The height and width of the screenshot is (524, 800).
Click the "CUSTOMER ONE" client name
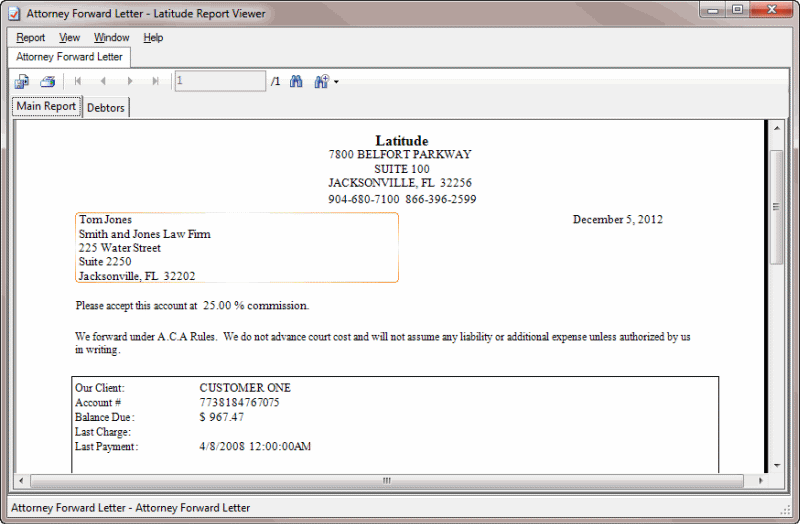pyautogui.click(x=245, y=388)
